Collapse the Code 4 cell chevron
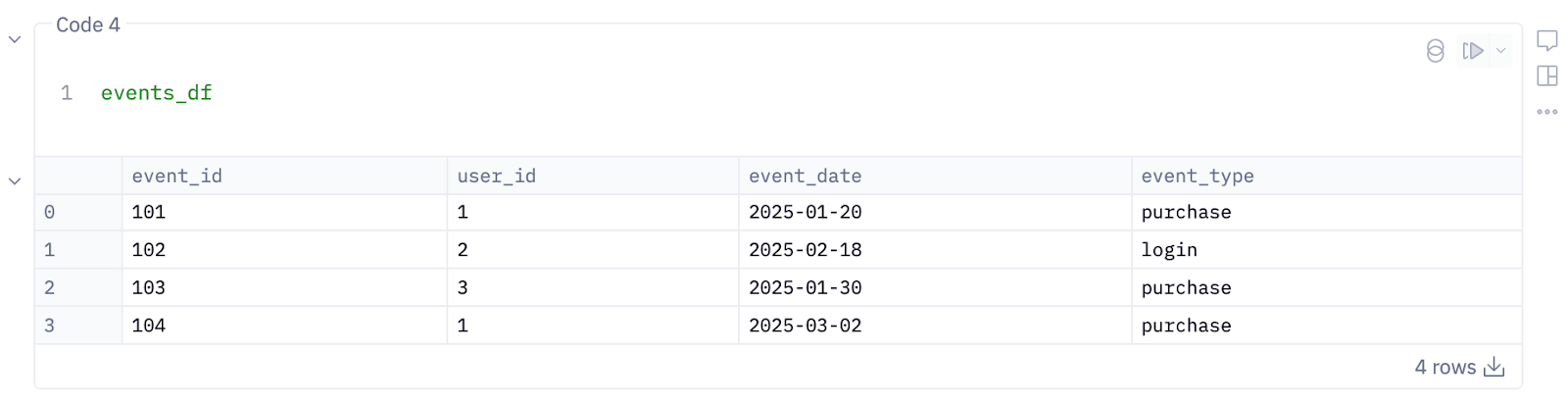Image resolution: width=1568 pixels, height=405 pixels. tap(15, 40)
